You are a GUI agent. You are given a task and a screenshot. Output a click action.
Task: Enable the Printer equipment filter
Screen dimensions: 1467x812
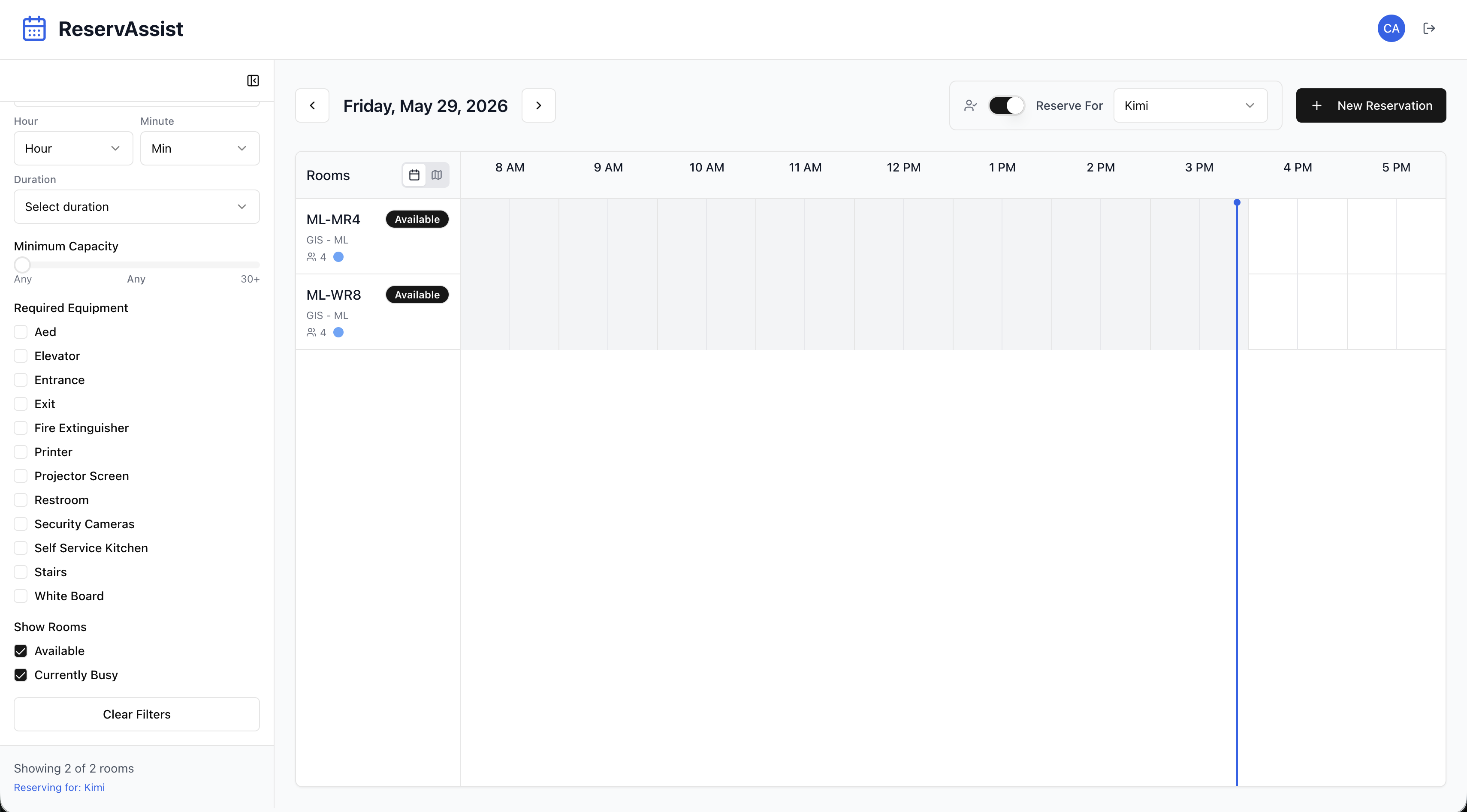point(21,452)
